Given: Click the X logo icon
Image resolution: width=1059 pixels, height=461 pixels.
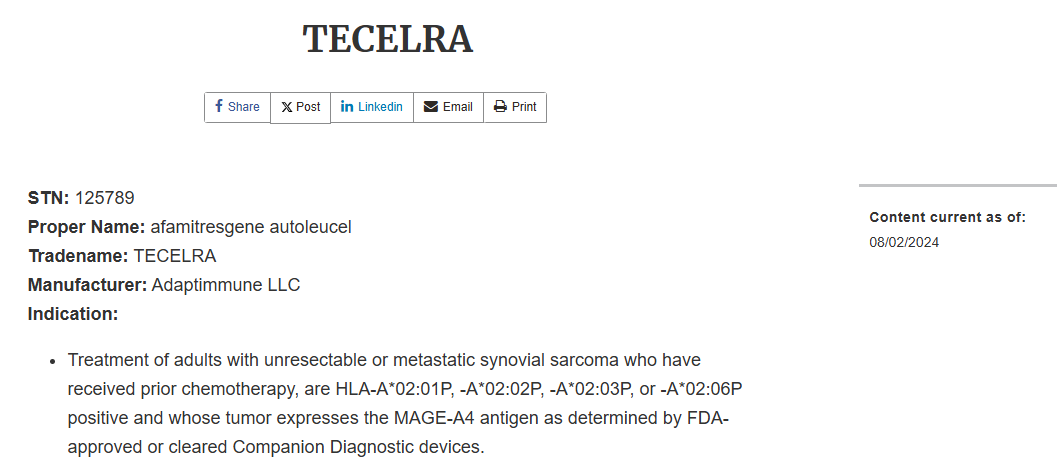Looking at the screenshot, I should pos(287,107).
